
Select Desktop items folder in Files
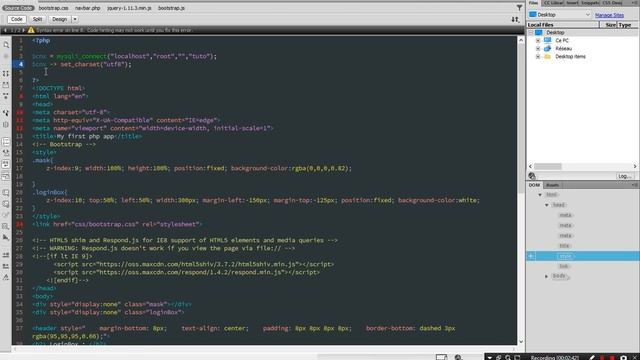pos(570,57)
